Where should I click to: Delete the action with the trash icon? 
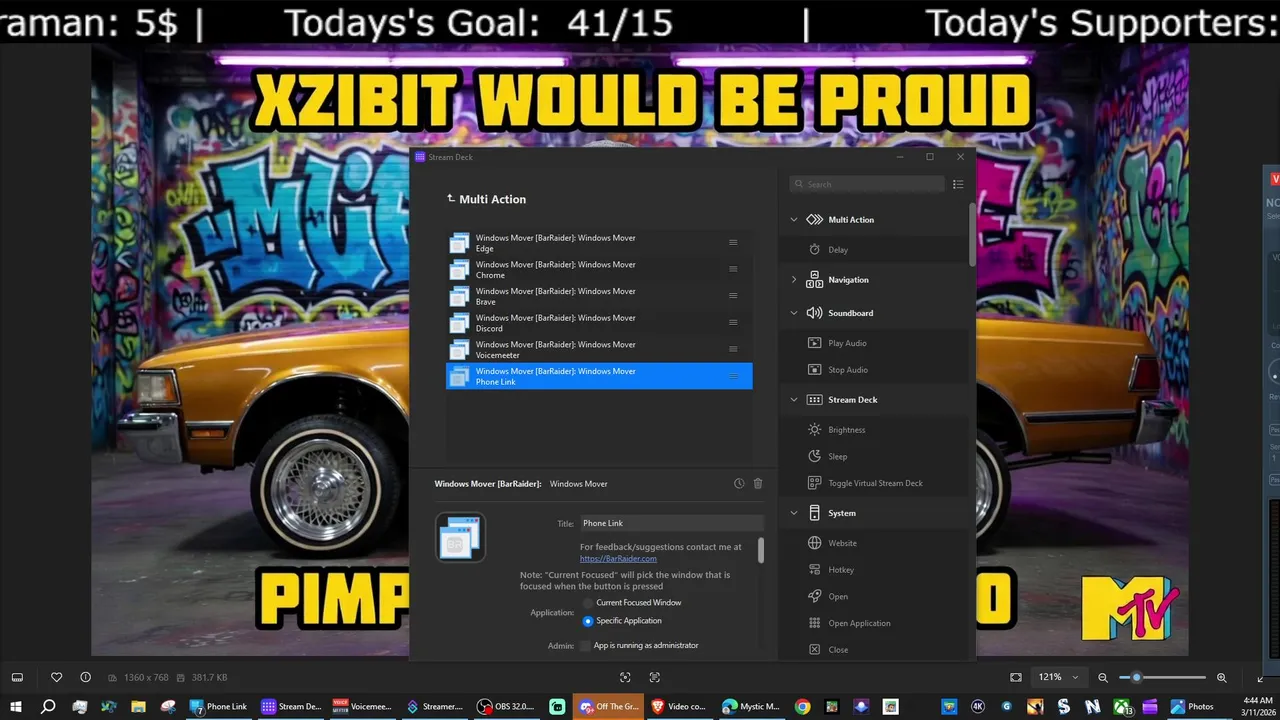758,483
